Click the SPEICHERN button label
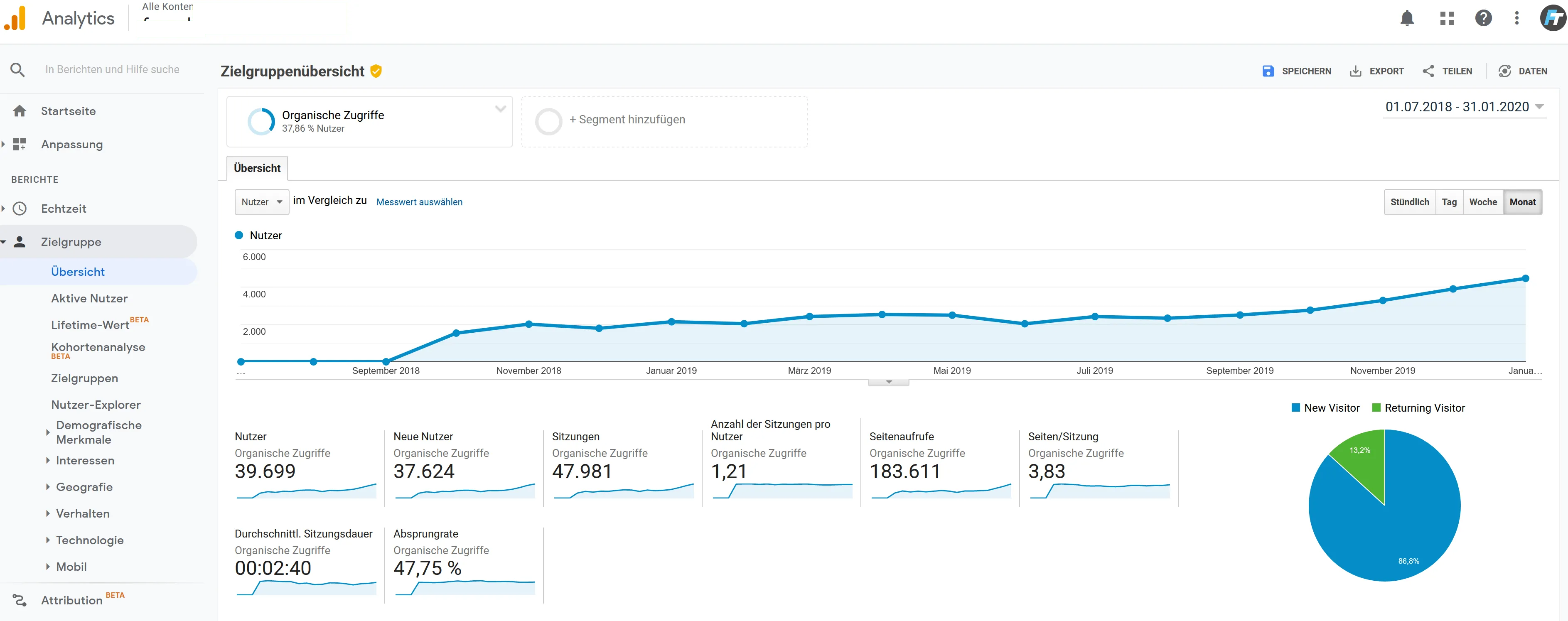 (1306, 71)
